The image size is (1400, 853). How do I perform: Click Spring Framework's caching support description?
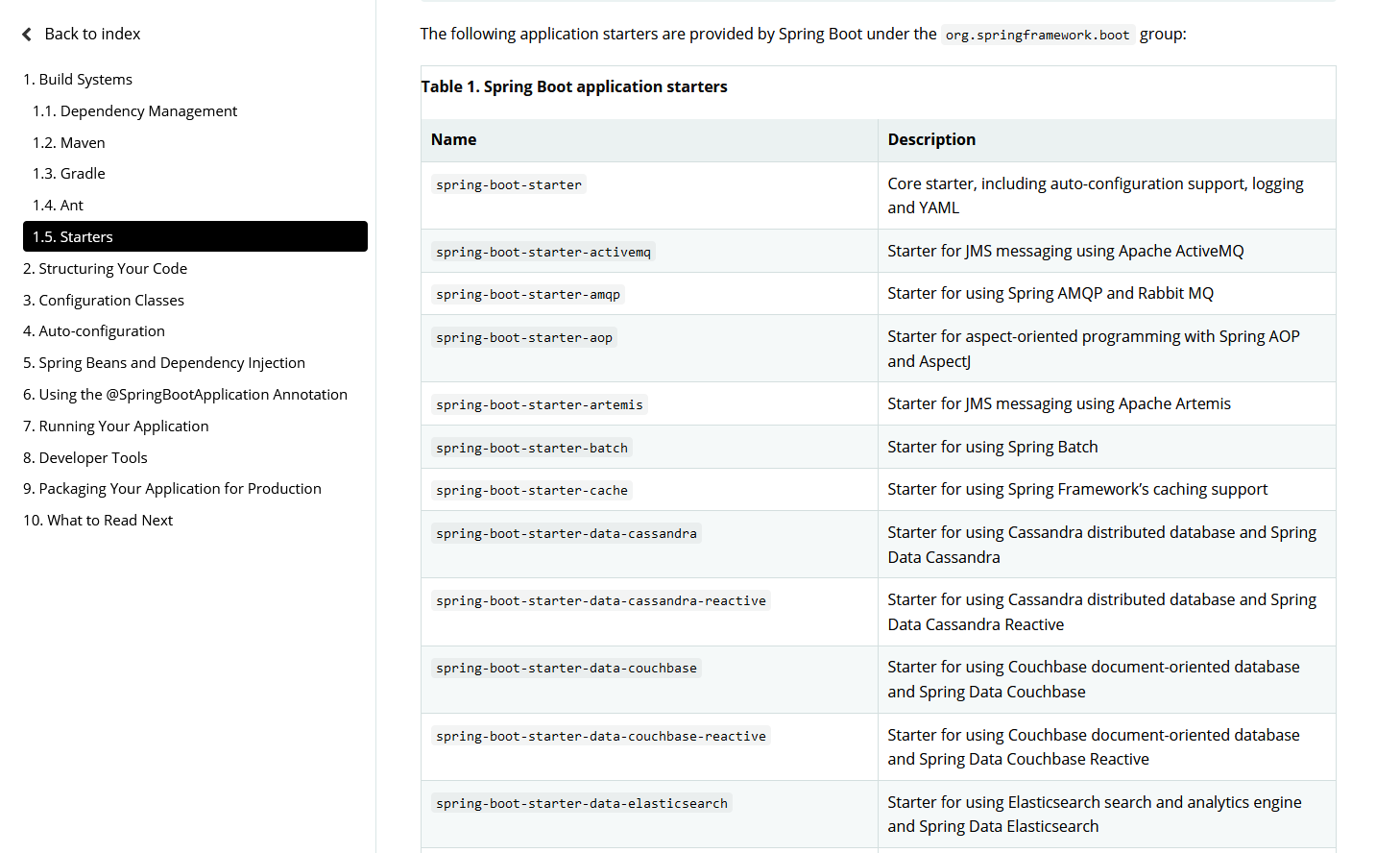[x=1077, y=490]
